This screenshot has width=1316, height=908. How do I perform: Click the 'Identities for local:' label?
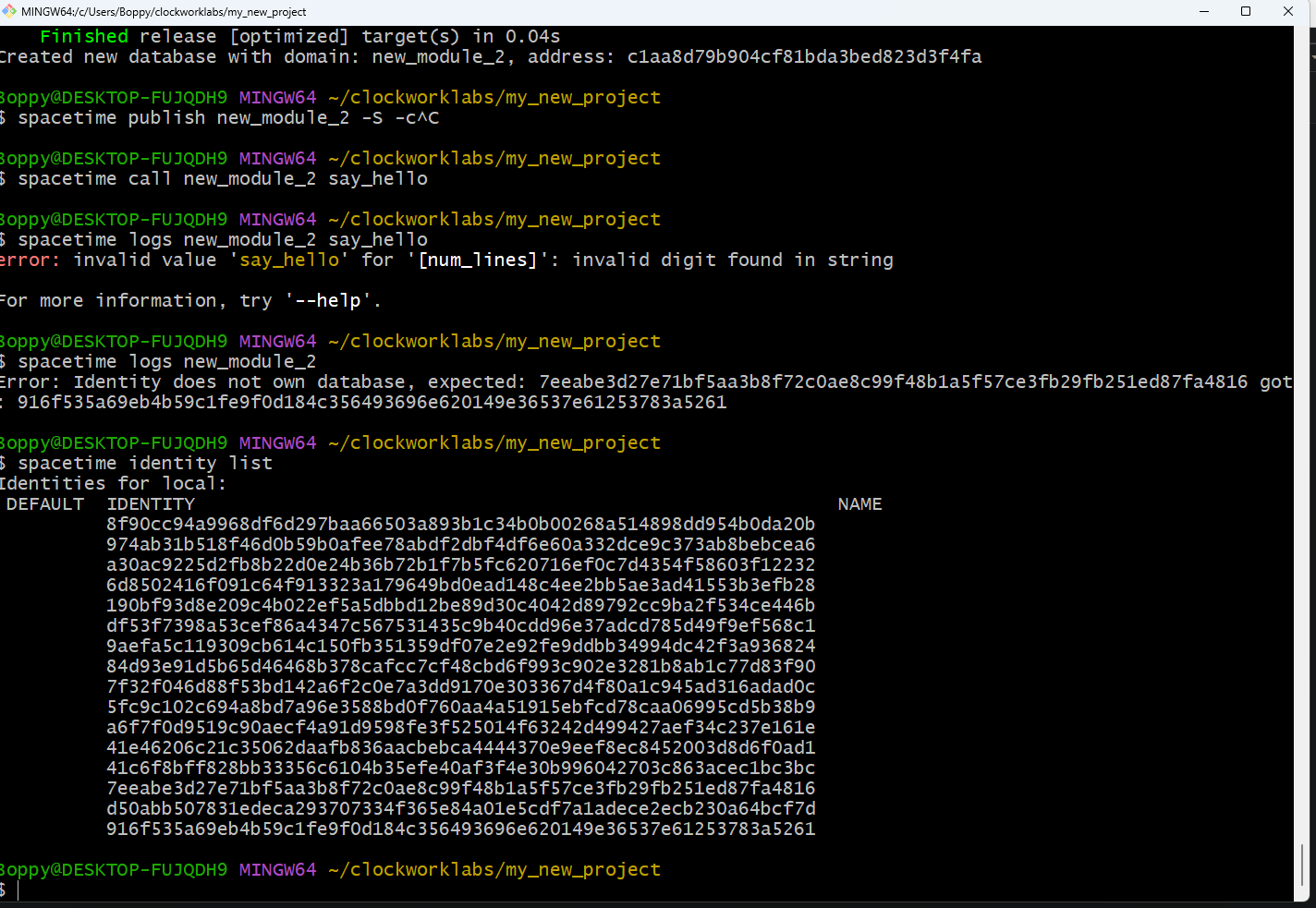(113, 483)
